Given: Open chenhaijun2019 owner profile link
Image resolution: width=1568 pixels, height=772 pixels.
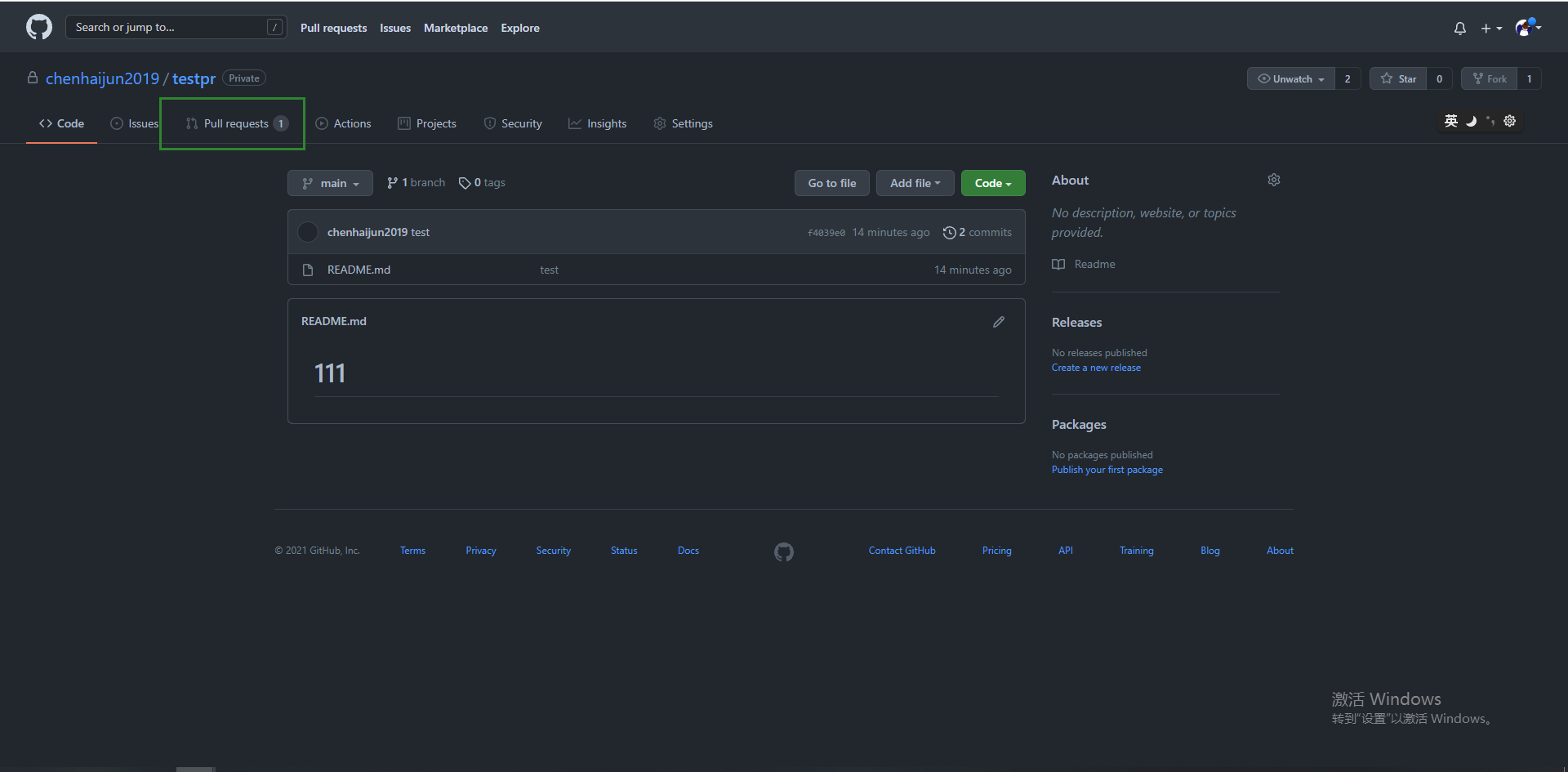Looking at the screenshot, I should coord(102,78).
